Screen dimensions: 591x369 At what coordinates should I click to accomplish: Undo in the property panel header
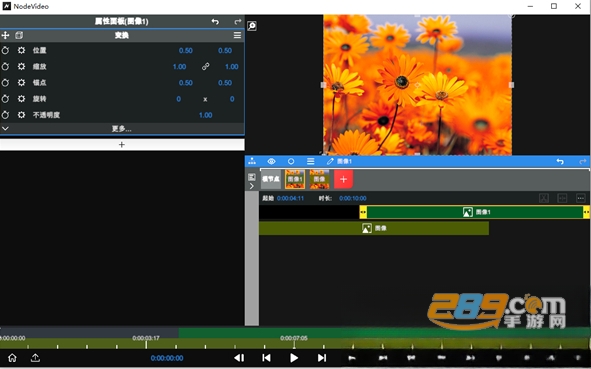coord(215,21)
